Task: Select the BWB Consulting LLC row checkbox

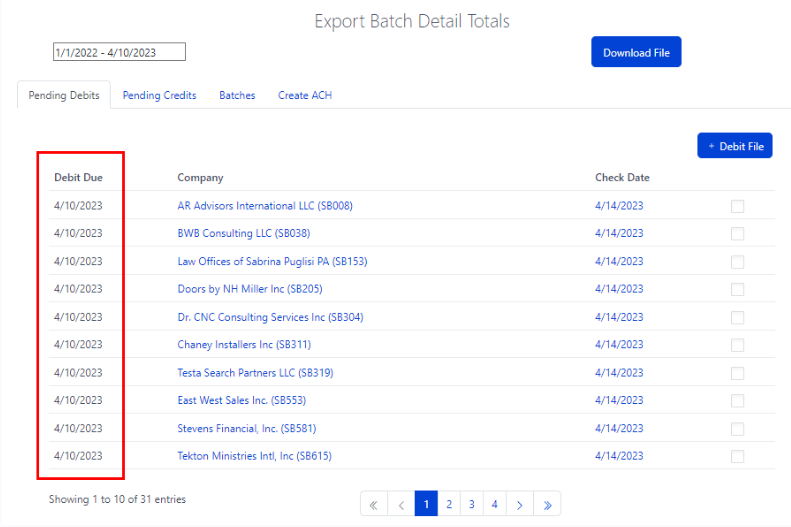Action: [x=738, y=234]
